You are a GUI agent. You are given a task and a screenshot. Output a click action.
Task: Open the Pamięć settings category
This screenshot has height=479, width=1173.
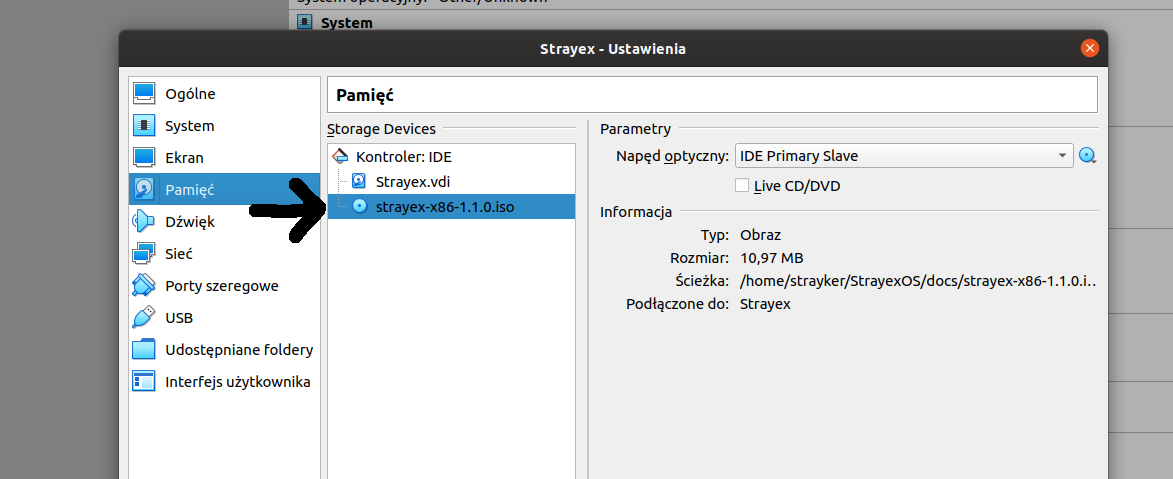click(x=190, y=190)
